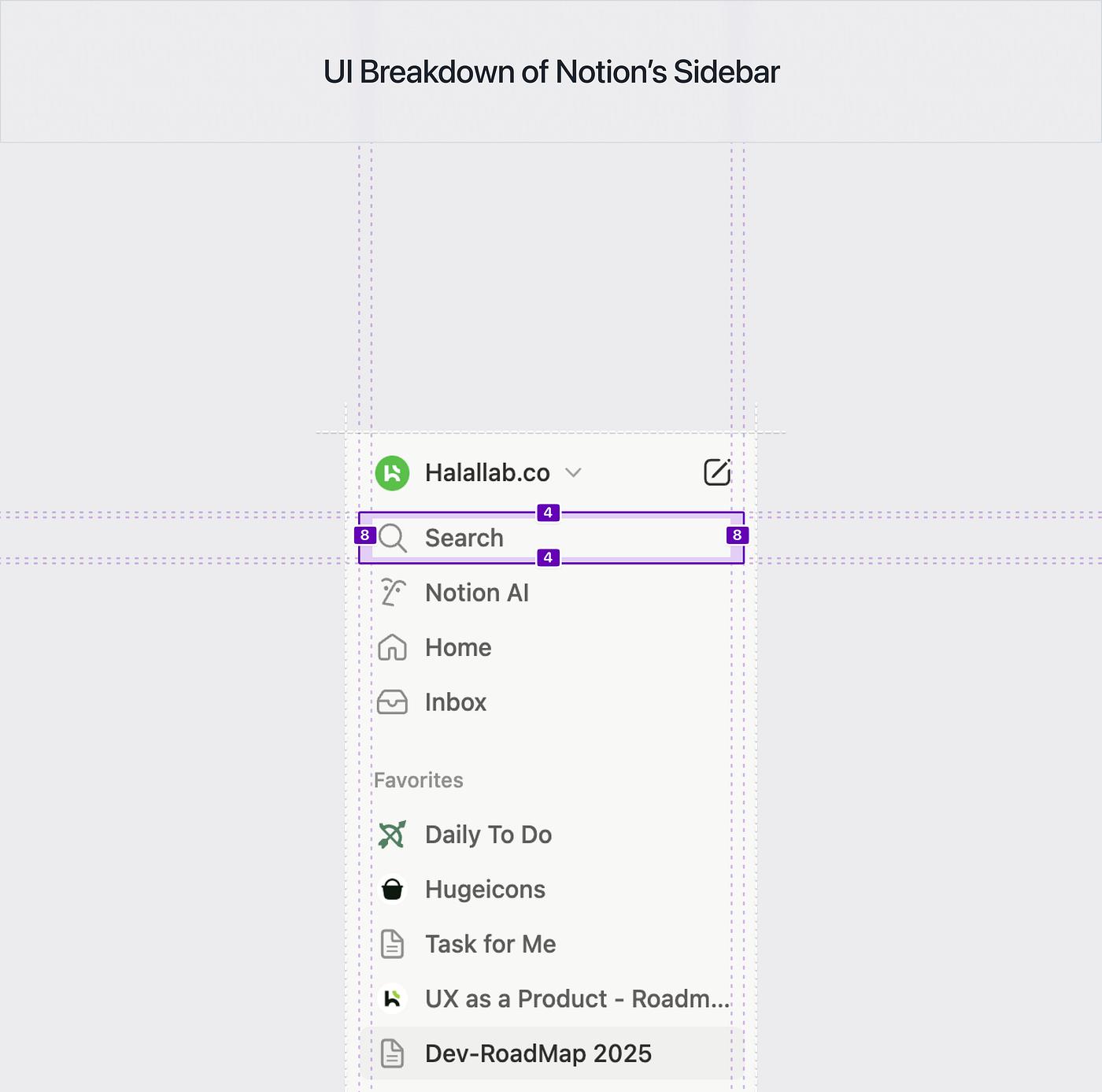Click the UX as a Product logo icon
Viewport: 1102px width, 1092px height.
click(x=392, y=999)
